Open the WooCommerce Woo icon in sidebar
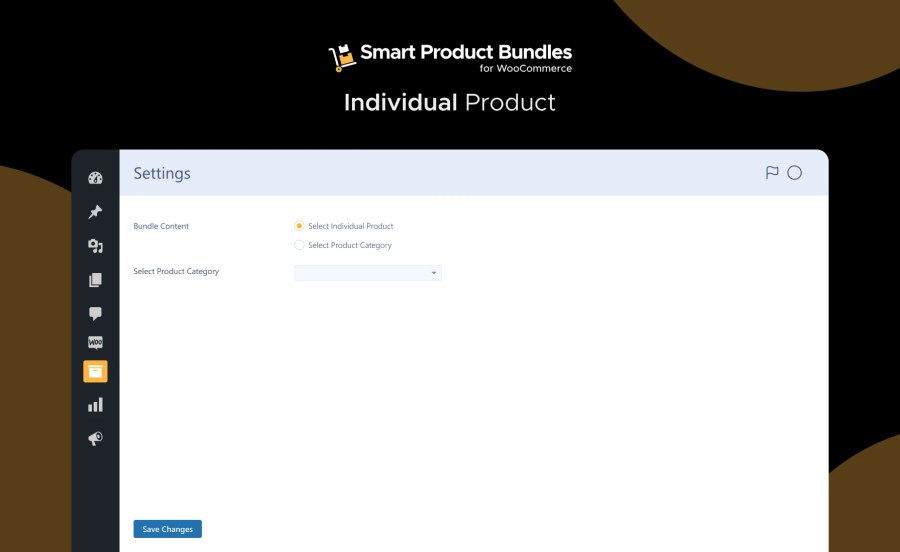Screen dimensions: 900x552 tap(95, 343)
